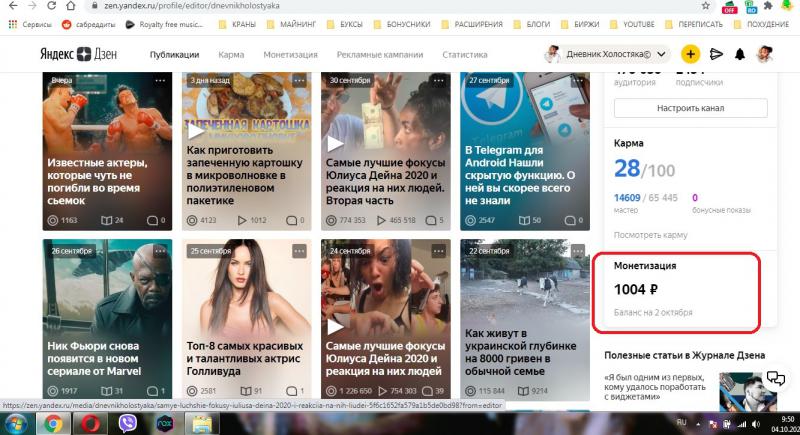Open Viber from the taskbar
The image size is (800, 435).
128,423
